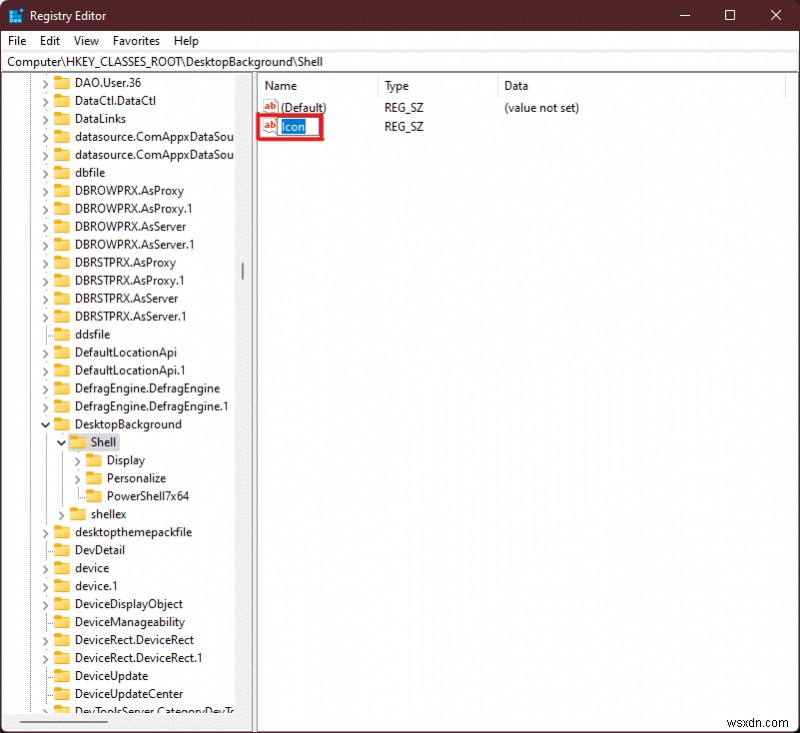Open the Edit menu
800x733 pixels.
coord(49,41)
